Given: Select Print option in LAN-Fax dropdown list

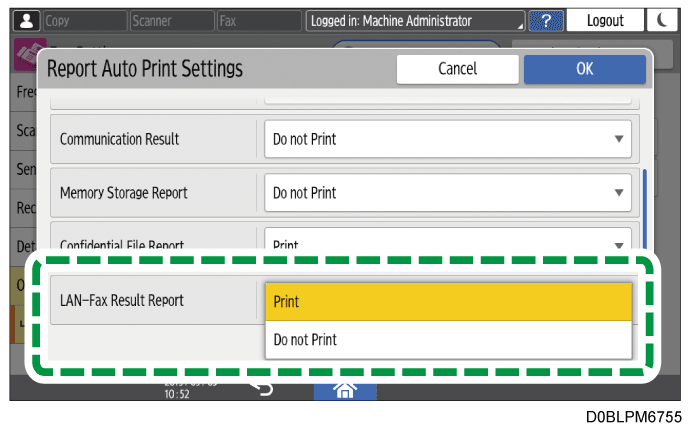Looking at the screenshot, I should (448, 301).
